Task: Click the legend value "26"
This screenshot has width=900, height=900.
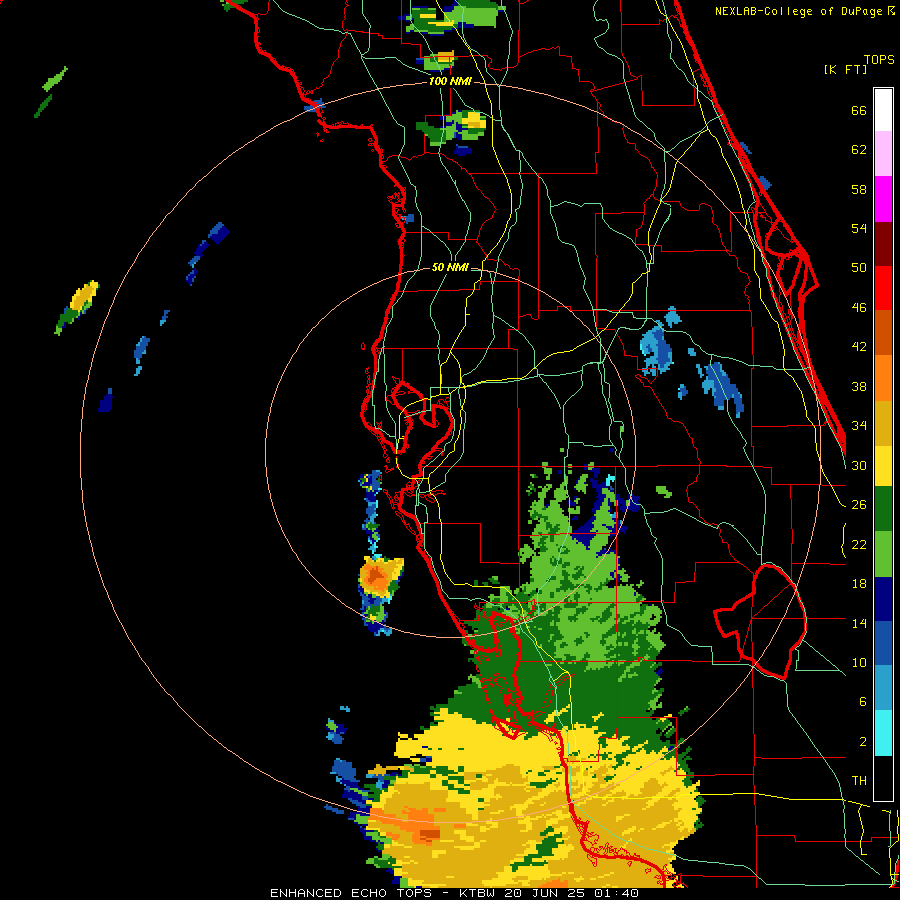Action: [859, 505]
